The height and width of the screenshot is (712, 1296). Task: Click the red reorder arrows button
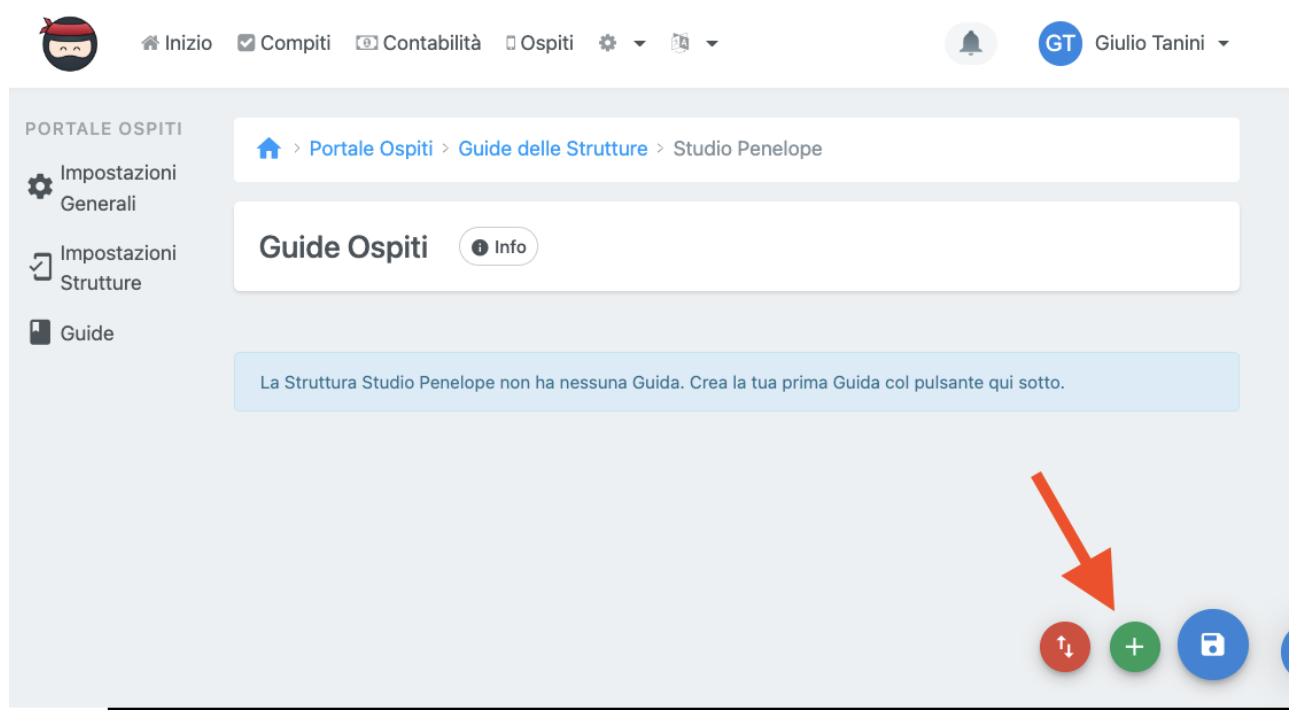click(1065, 647)
